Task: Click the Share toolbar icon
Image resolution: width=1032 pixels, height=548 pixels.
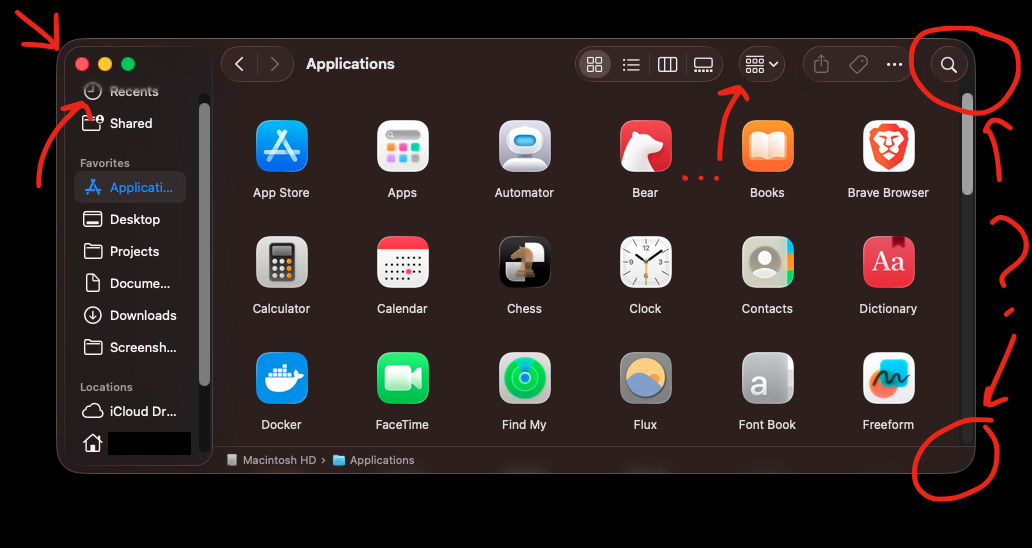Action: [821, 64]
